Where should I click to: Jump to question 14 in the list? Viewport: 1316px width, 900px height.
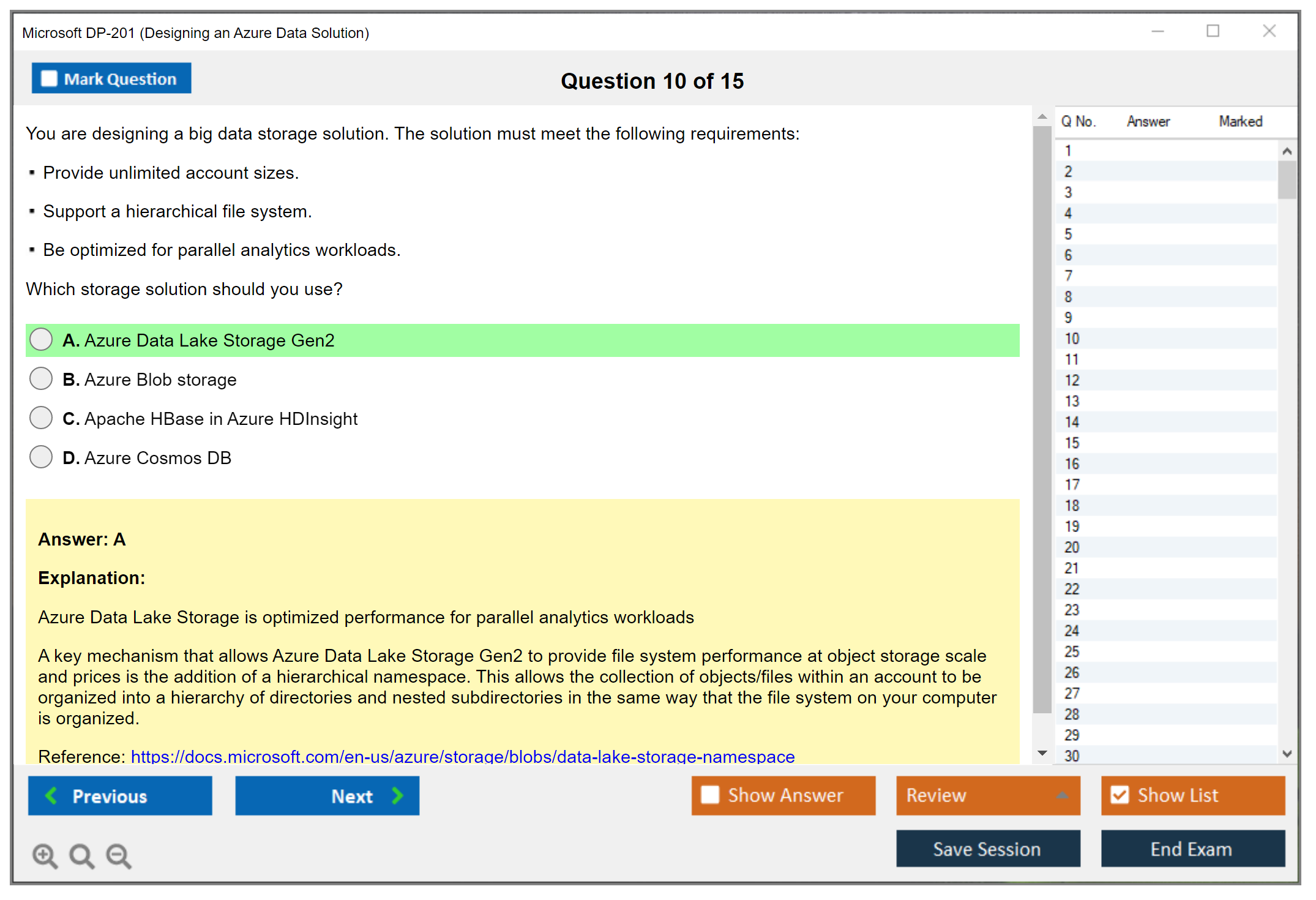[x=1072, y=422]
